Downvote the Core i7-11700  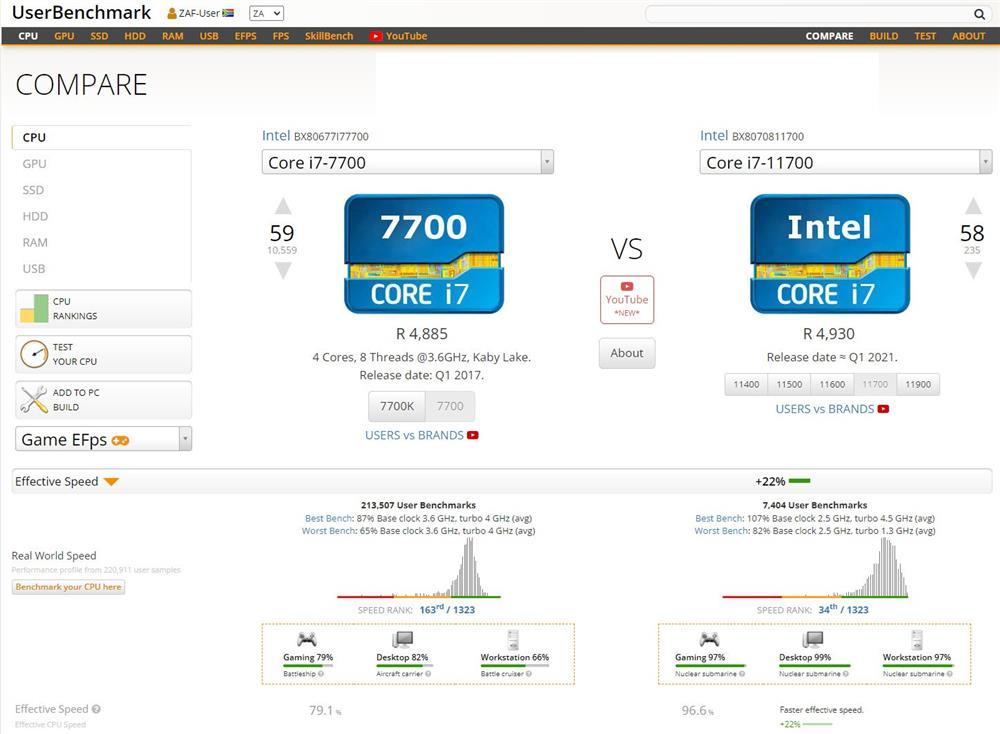(x=973, y=270)
